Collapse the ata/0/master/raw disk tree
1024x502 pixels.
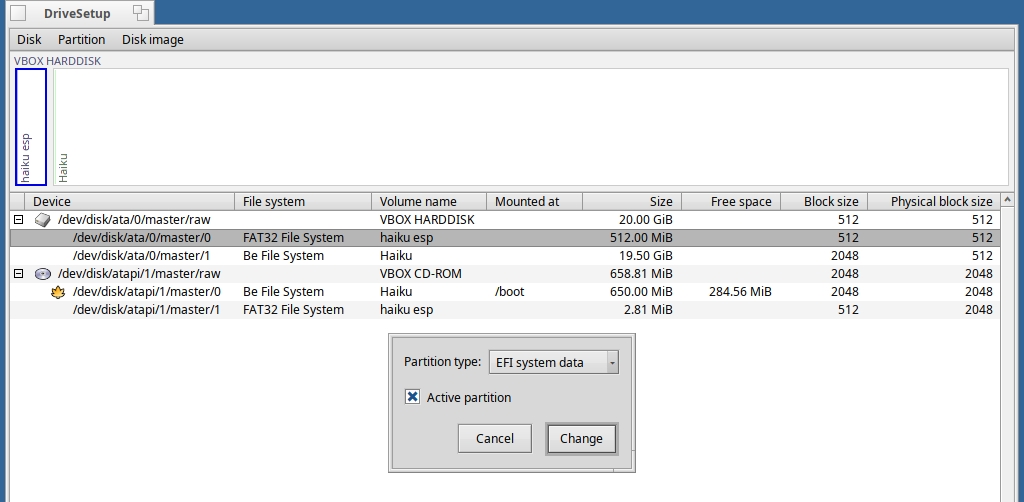click(x=18, y=220)
